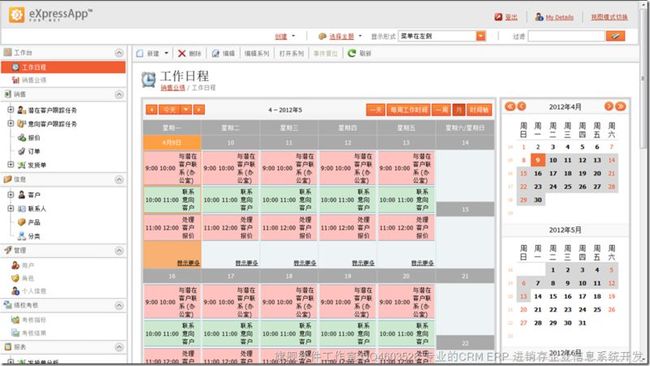Image resolution: width=650 pixels, height=366 pixels.
Task: Switch scheduler to 一周 week view
Action: [x=441, y=109]
